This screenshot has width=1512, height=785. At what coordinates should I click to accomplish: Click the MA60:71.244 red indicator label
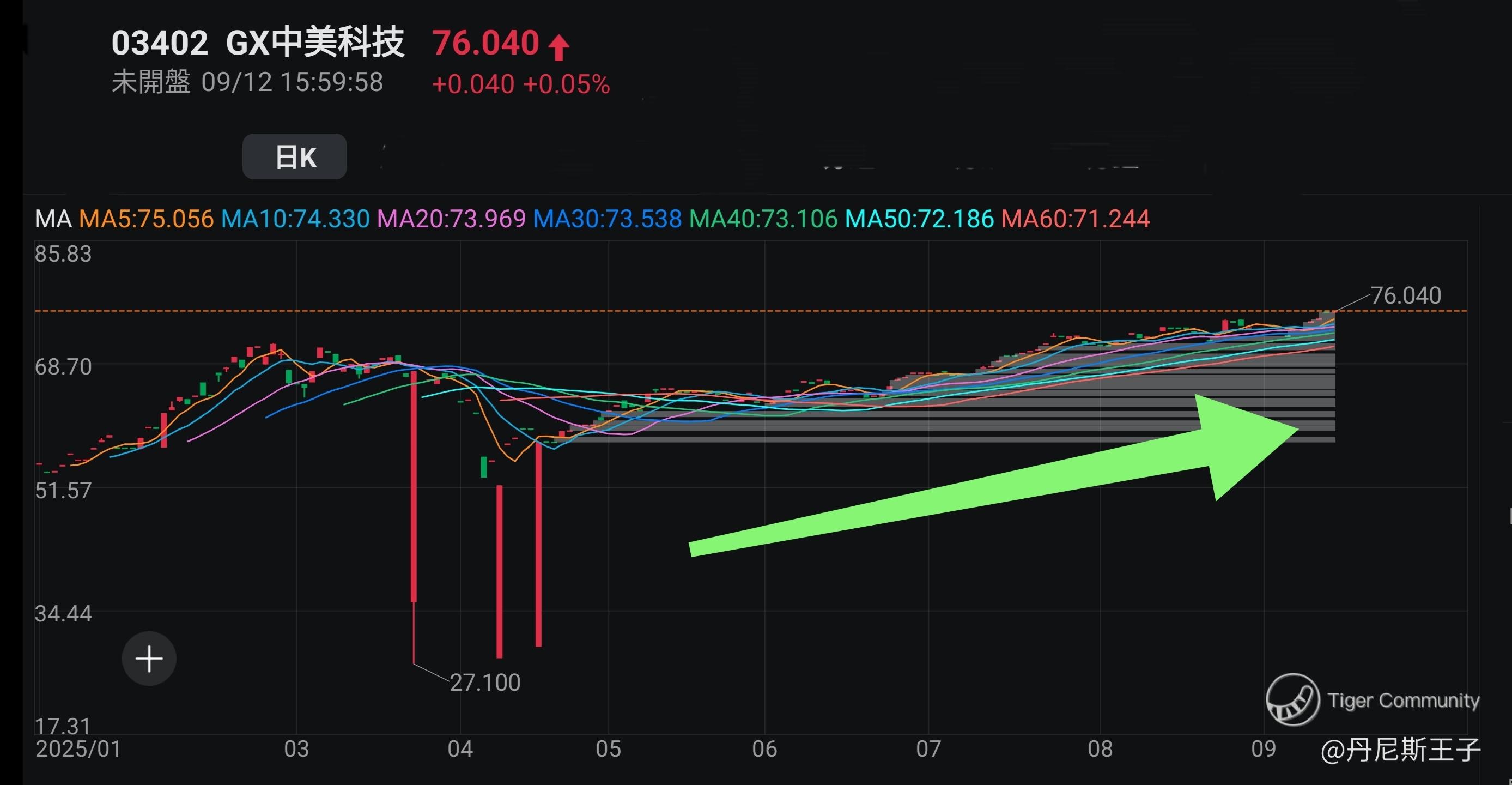tap(1076, 219)
